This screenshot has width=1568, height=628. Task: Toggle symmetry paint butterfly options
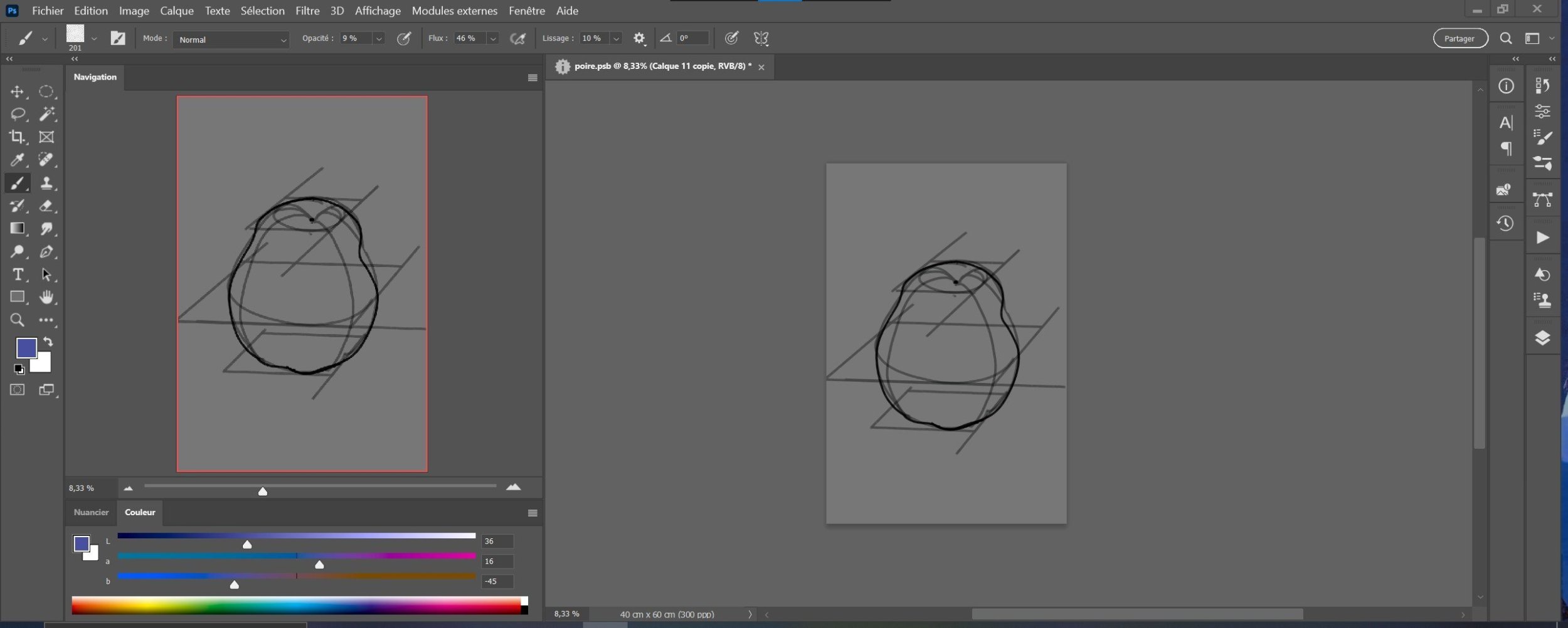(761, 39)
